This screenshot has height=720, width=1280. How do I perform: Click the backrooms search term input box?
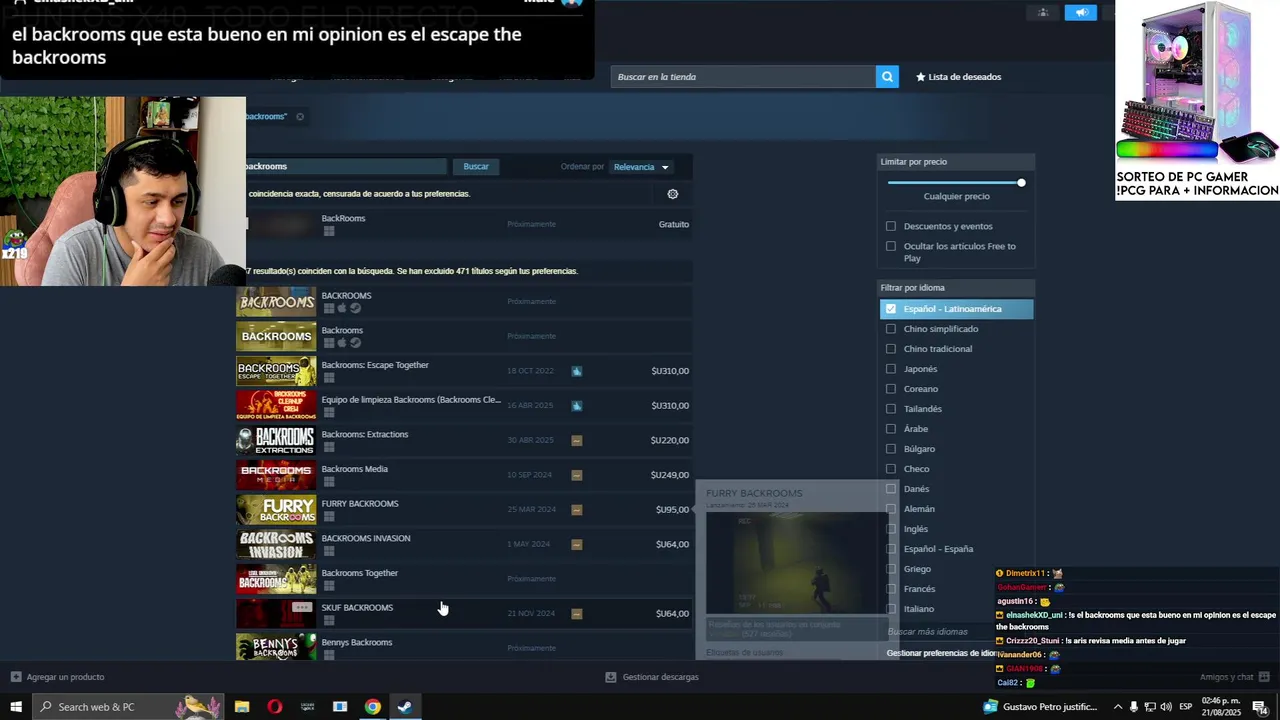[345, 167]
